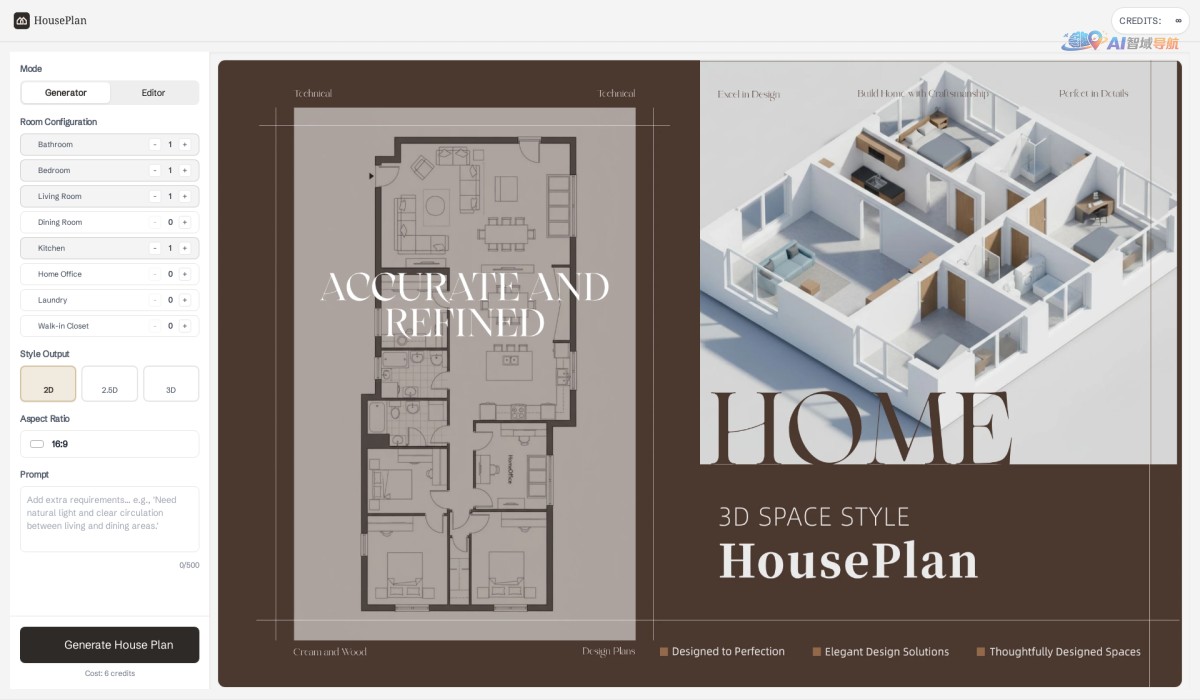
Task: Click the Living Room label
Action: tap(60, 197)
